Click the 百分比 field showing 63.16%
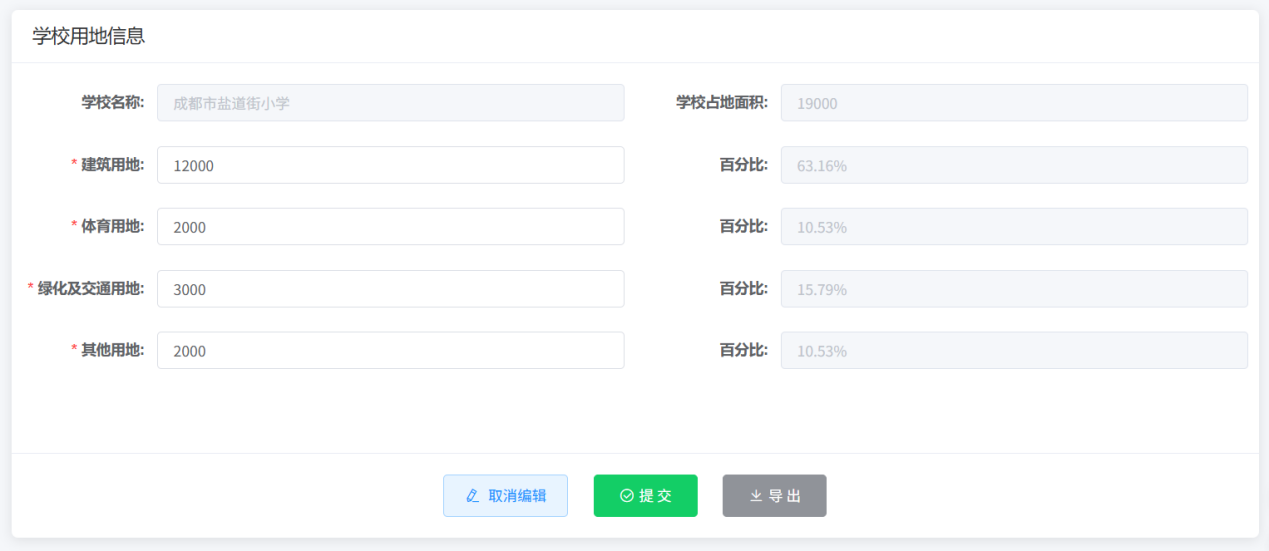Image resolution: width=1269 pixels, height=551 pixels. coord(1013,165)
